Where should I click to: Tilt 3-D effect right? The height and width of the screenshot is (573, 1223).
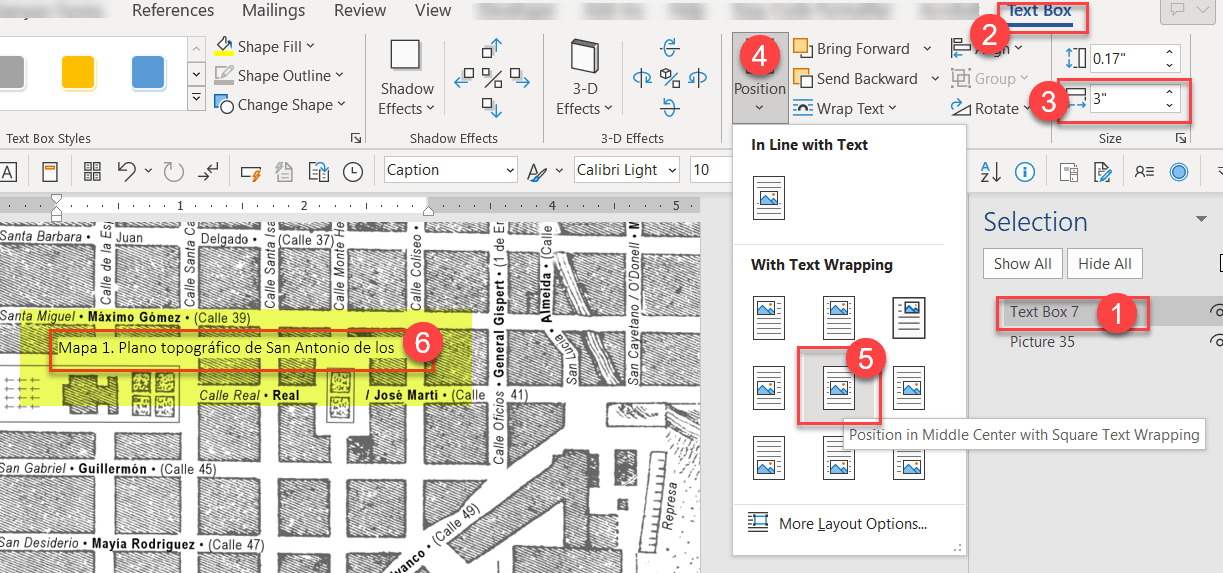697,78
